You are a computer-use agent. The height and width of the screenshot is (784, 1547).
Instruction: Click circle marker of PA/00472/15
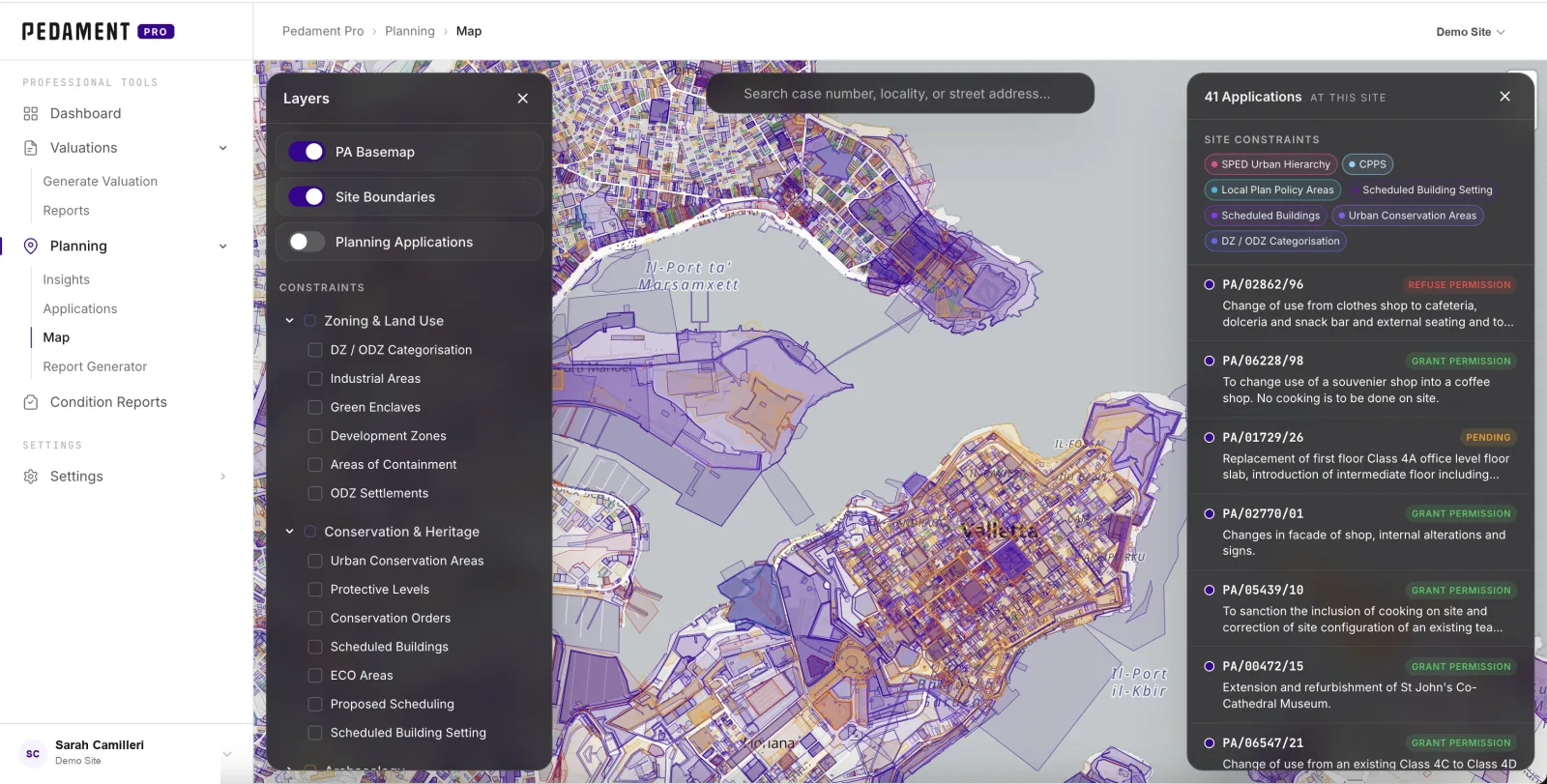(1209, 666)
